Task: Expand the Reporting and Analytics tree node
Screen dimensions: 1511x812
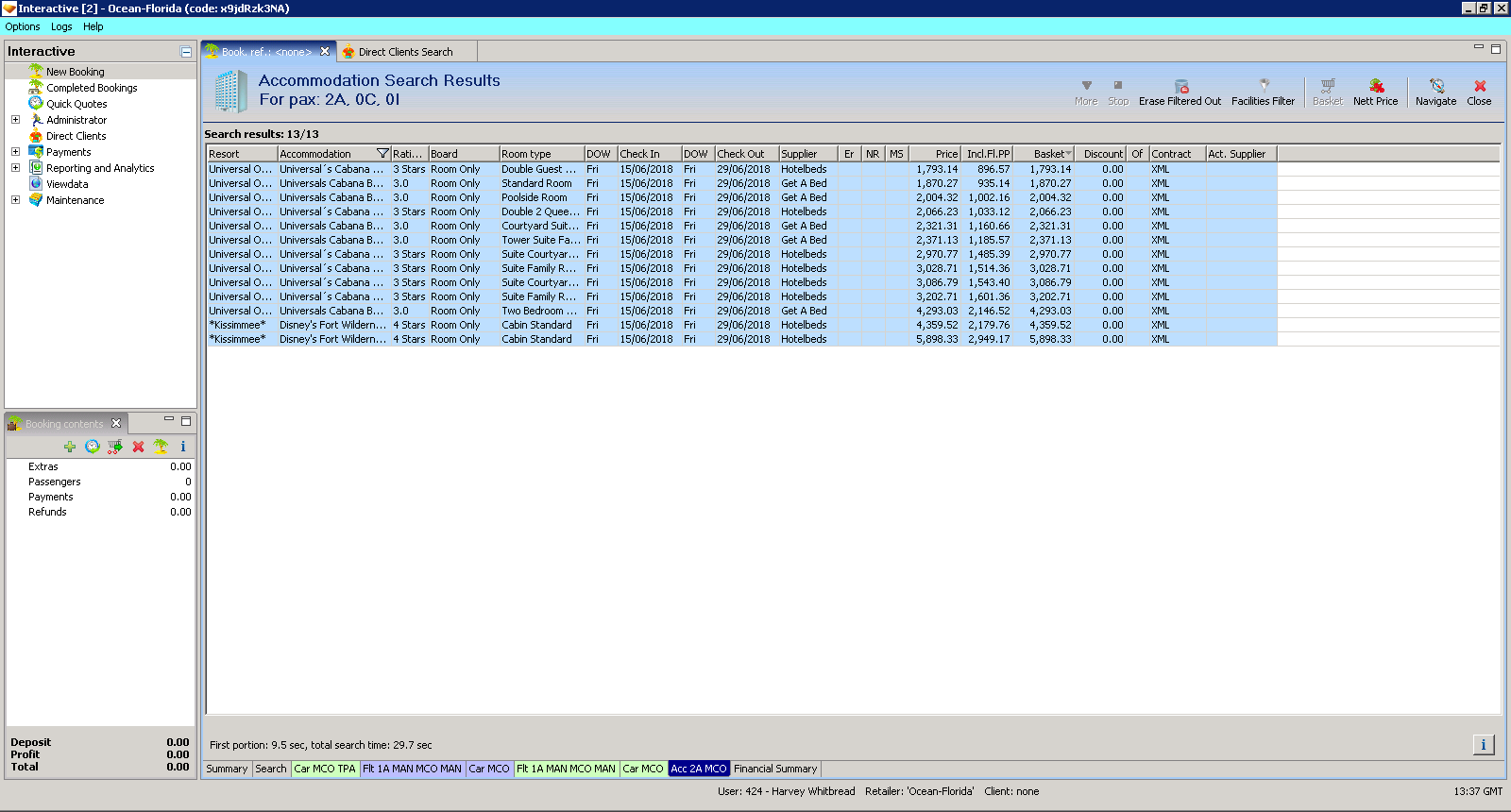Action: point(15,168)
